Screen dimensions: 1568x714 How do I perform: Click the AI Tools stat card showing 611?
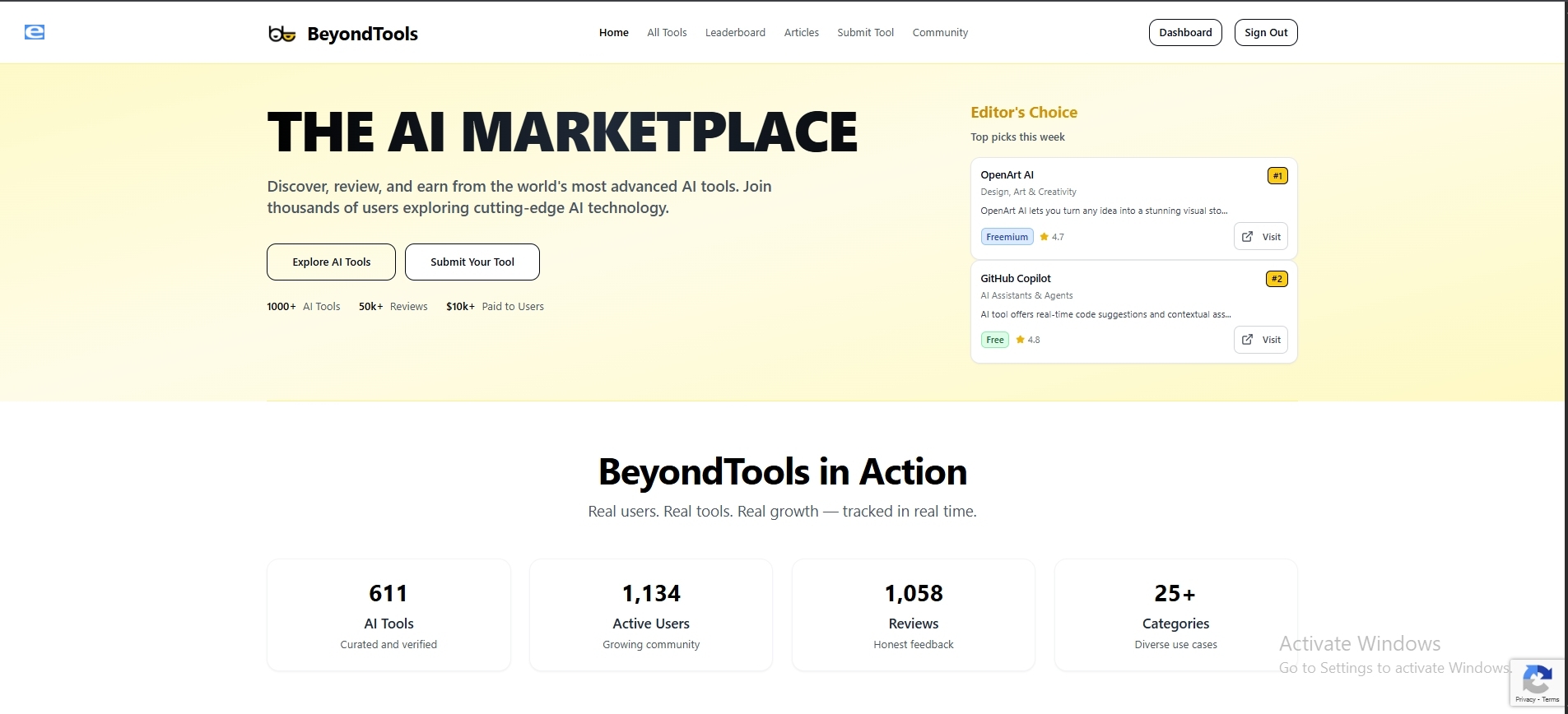click(389, 614)
